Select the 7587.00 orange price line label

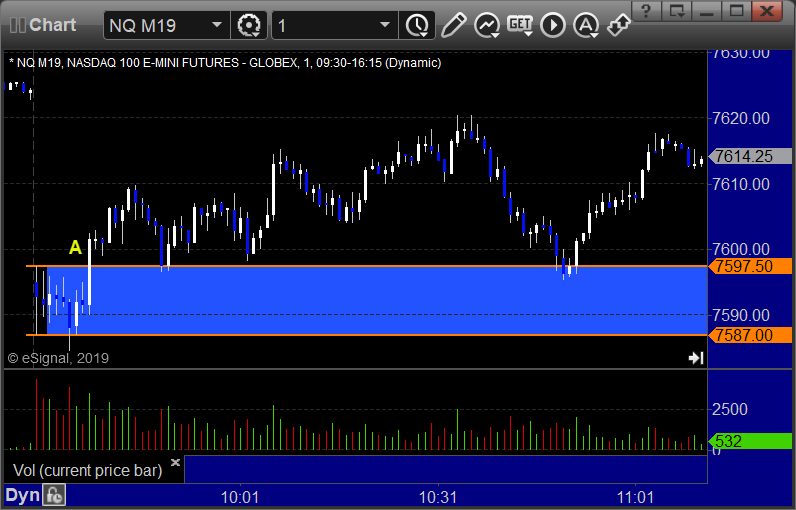point(750,335)
